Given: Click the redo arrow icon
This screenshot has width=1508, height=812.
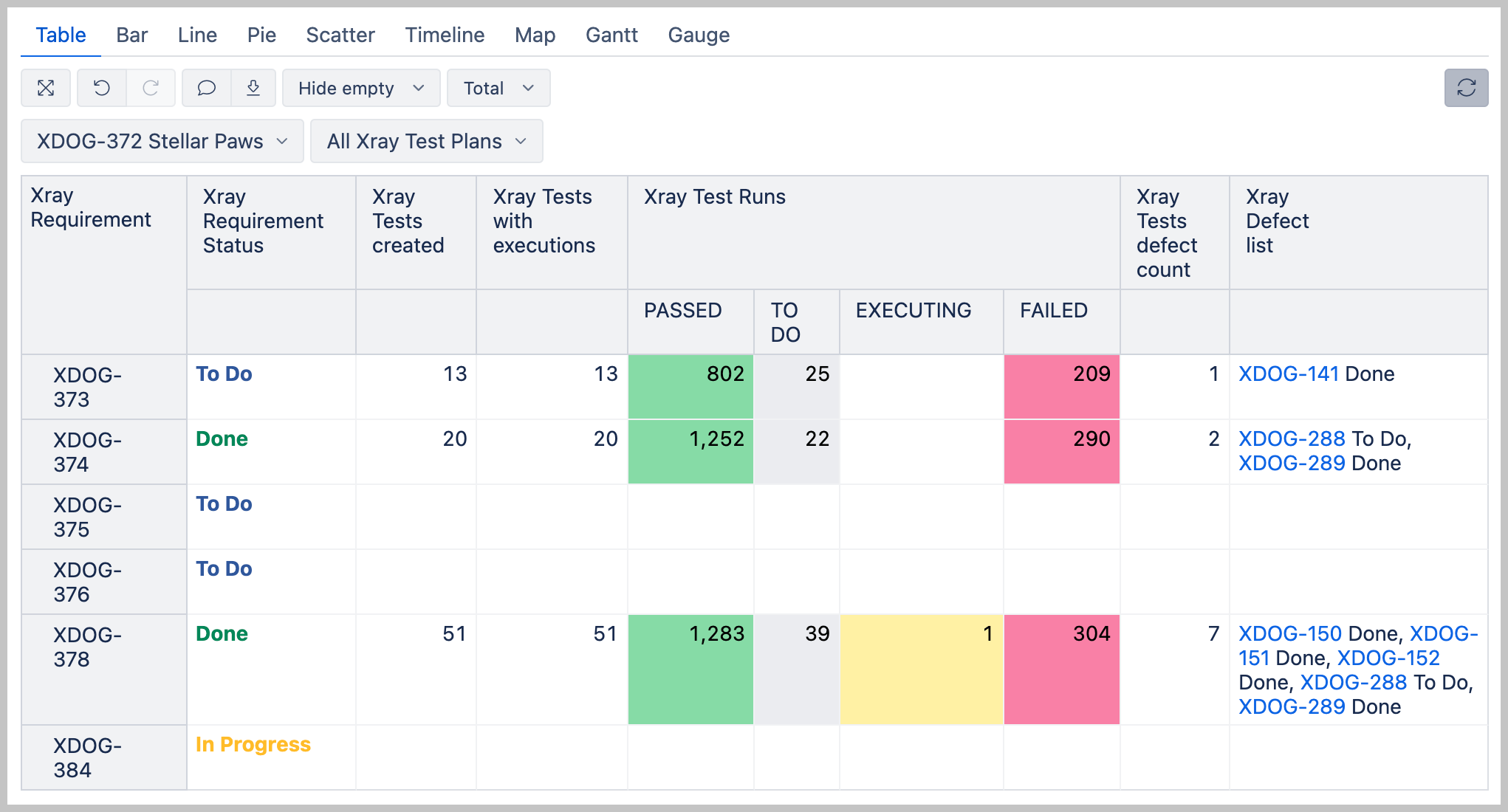Looking at the screenshot, I should [151, 89].
